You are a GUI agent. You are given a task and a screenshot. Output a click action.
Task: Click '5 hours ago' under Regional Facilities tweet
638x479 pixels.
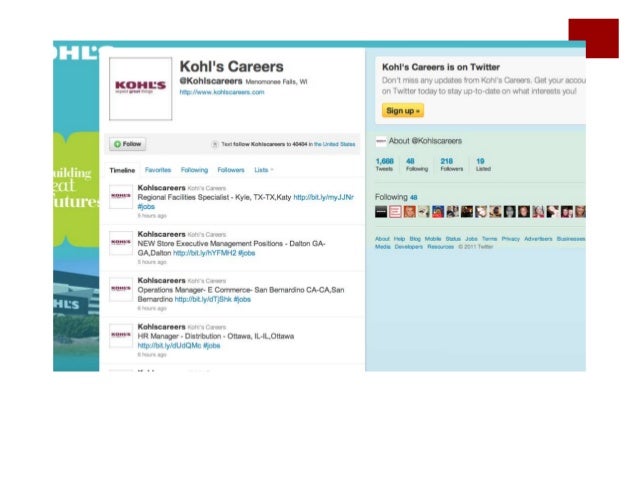pyautogui.click(x=152, y=216)
